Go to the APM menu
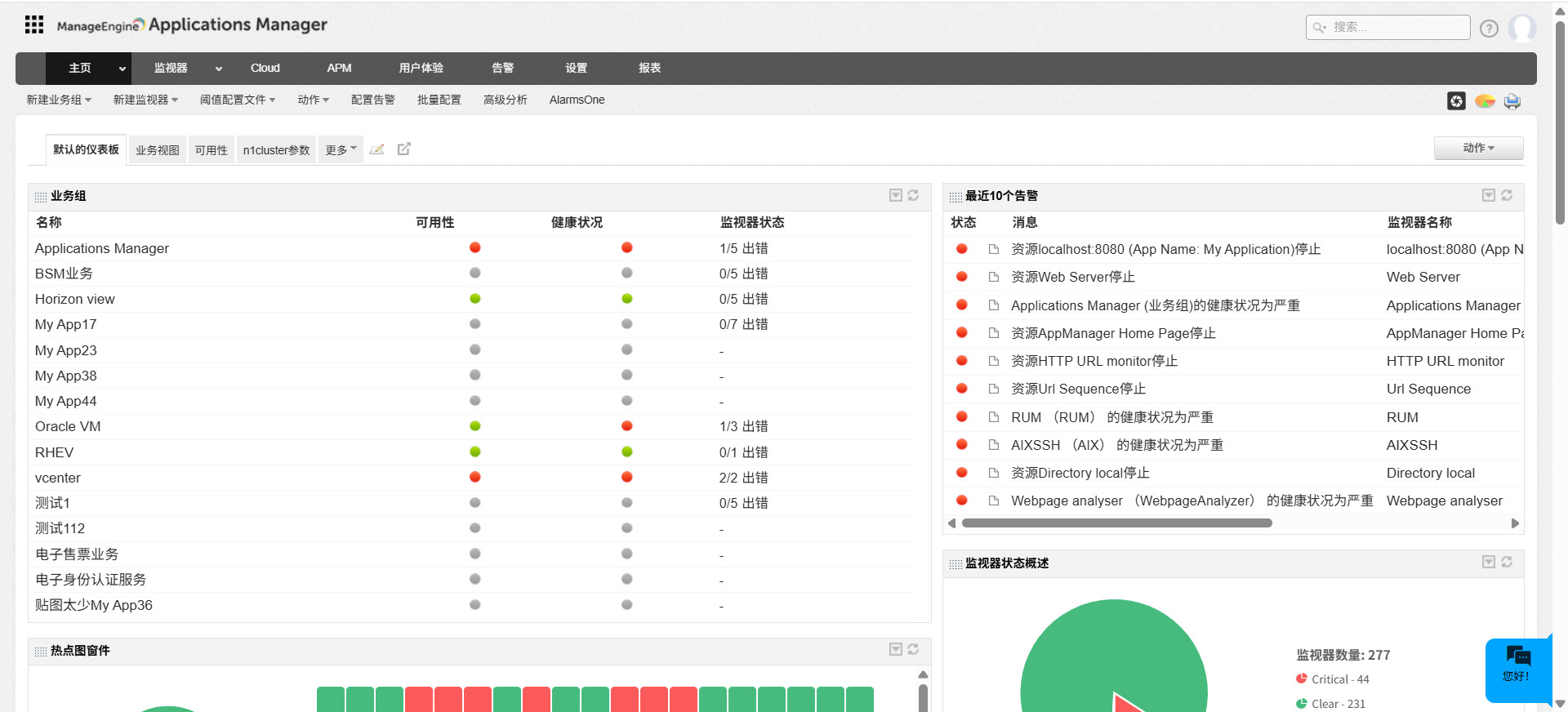Image resolution: width=1568 pixels, height=712 pixels. (339, 68)
